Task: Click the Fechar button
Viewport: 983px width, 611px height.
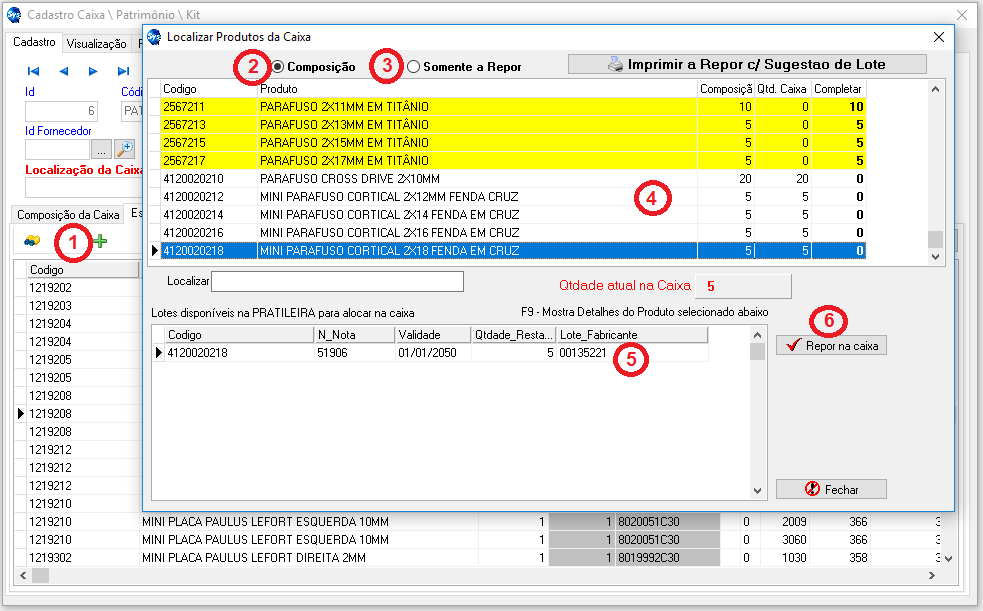Action: (x=831, y=489)
